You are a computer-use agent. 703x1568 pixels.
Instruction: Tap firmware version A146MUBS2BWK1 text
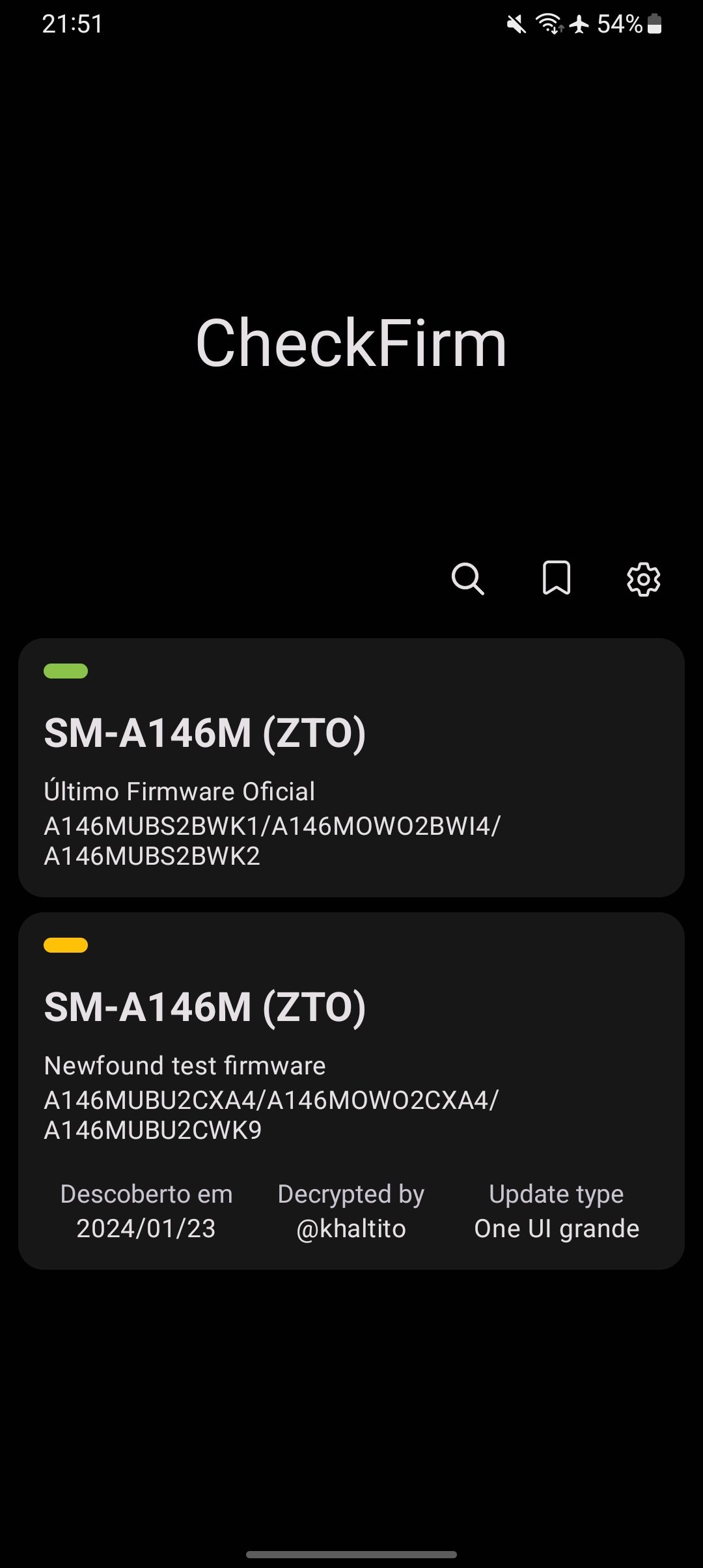(152, 826)
